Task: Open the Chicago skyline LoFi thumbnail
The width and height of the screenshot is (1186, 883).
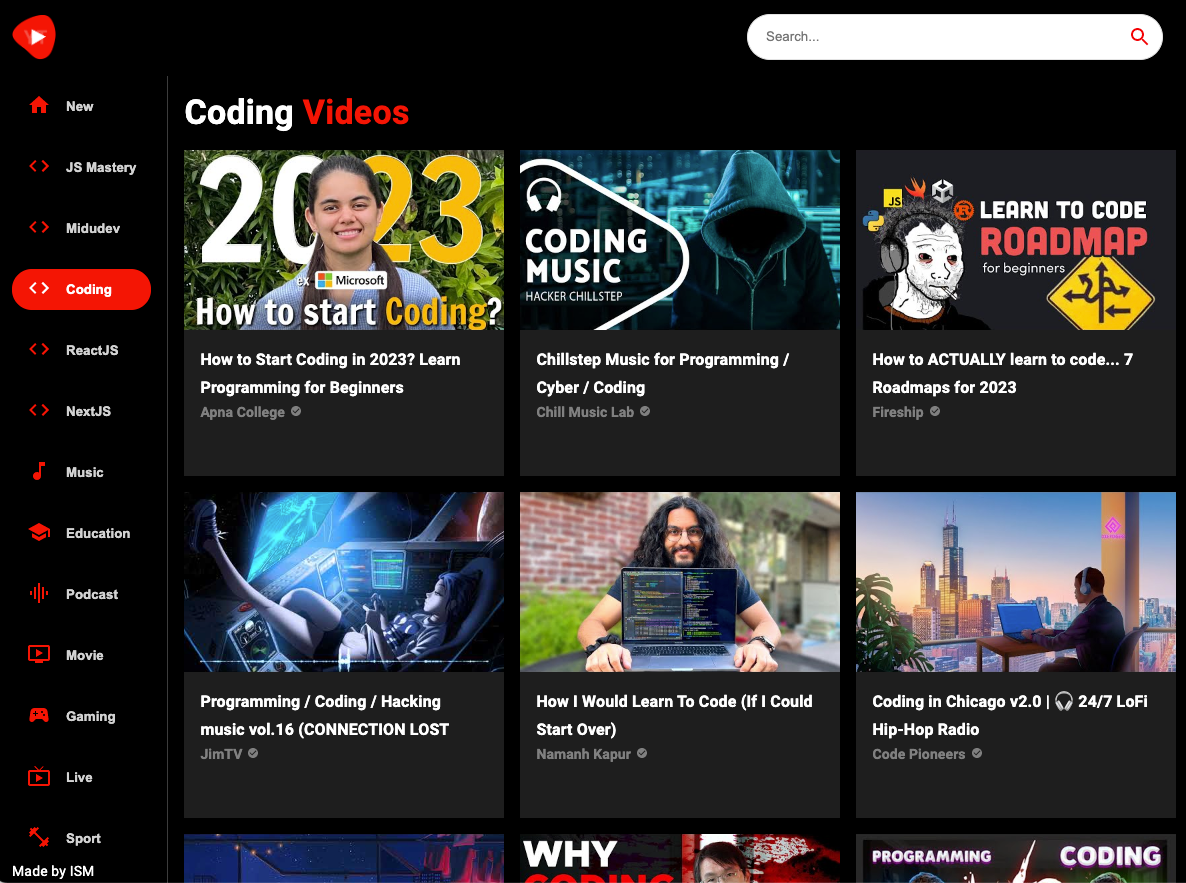Action: [1015, 582]
